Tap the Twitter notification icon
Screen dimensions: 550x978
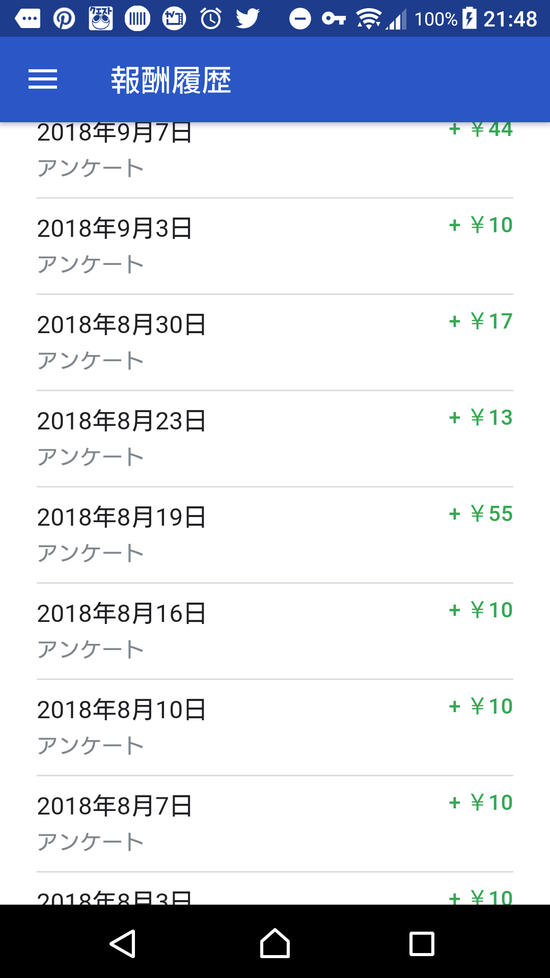[x=248, y=19]
